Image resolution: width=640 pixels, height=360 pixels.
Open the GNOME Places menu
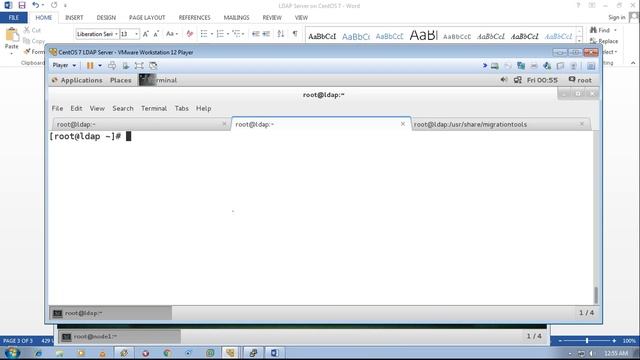click(120, 80)
